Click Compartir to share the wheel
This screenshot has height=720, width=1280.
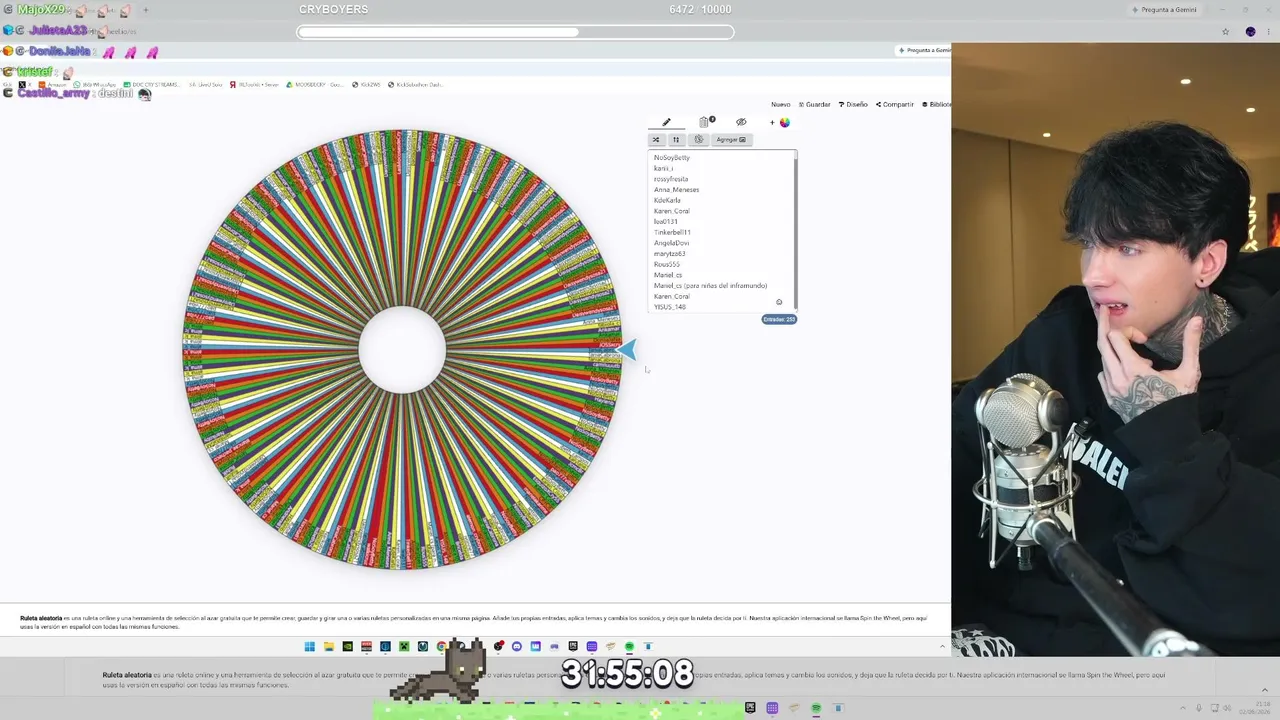(x=895, y=104)
